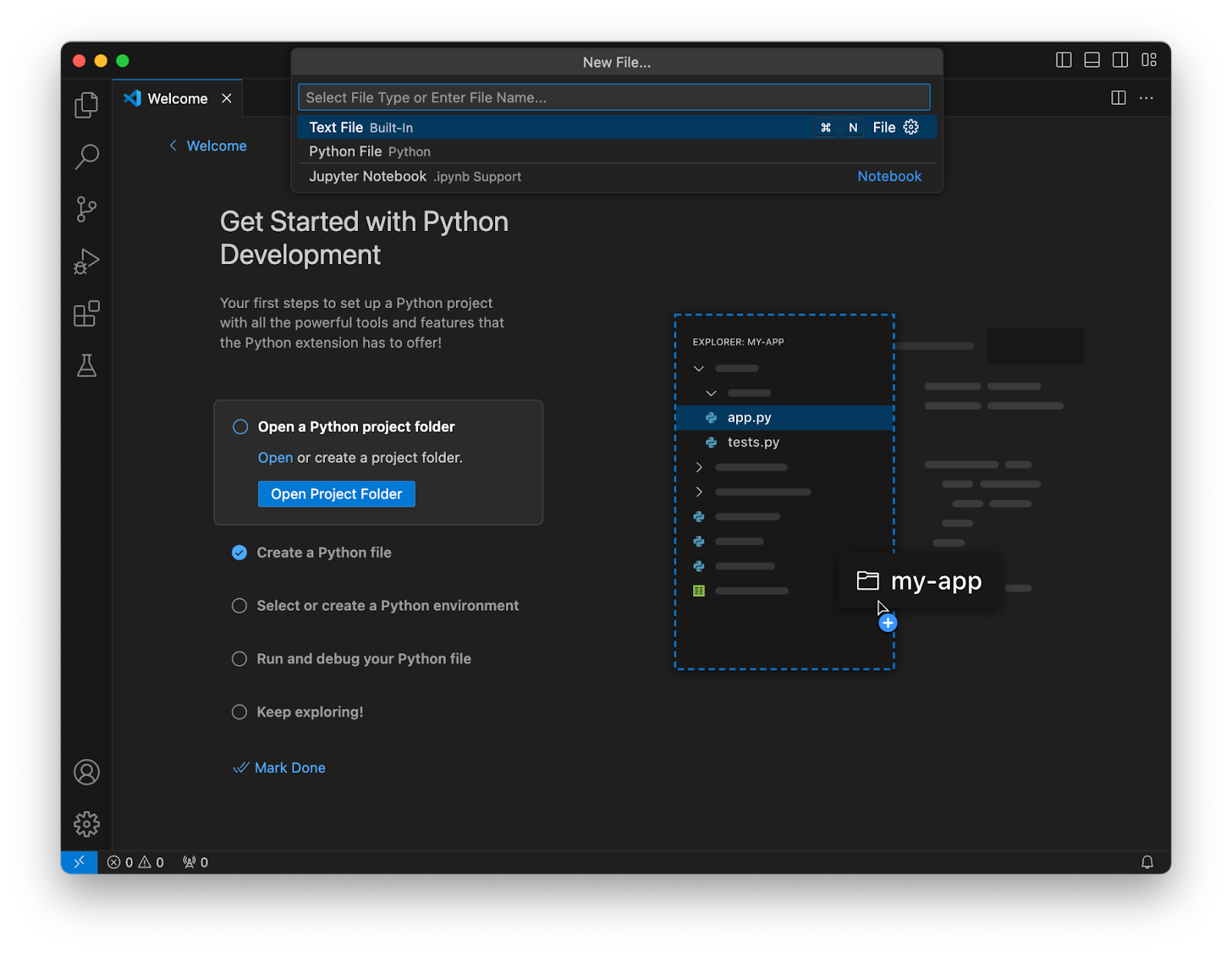Open the Testing flask view
The width and height of the screenshot is (1232, 954).
(86, 366)
